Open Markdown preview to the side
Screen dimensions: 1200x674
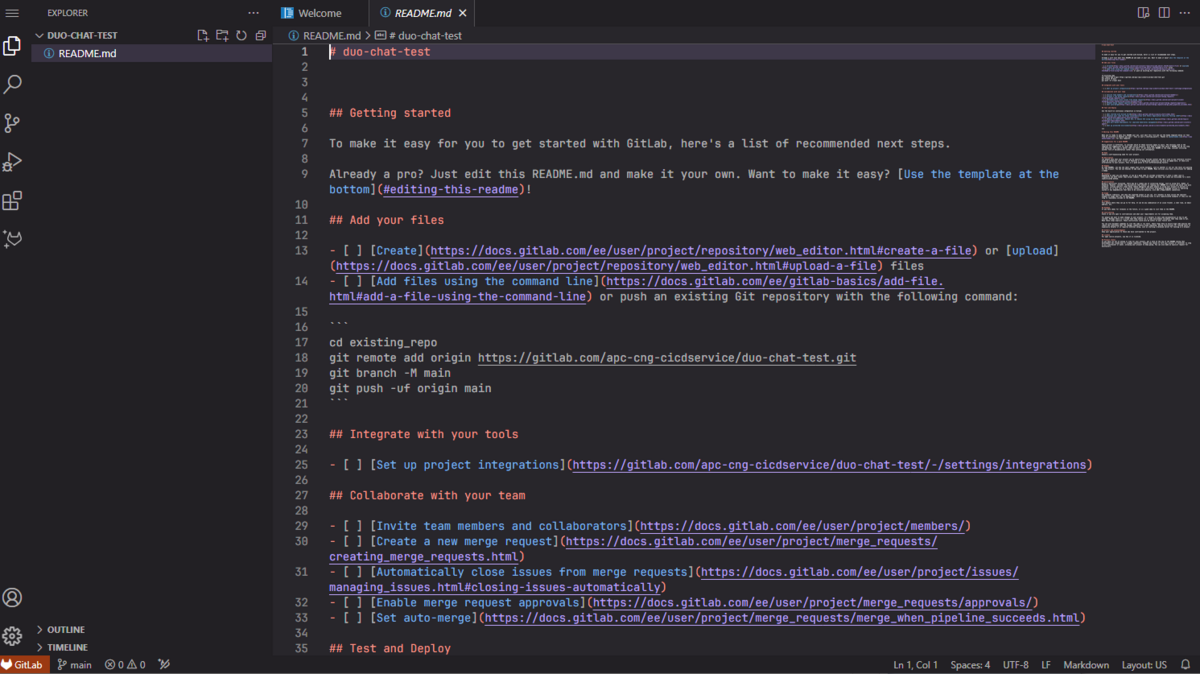pos(1143,13)
